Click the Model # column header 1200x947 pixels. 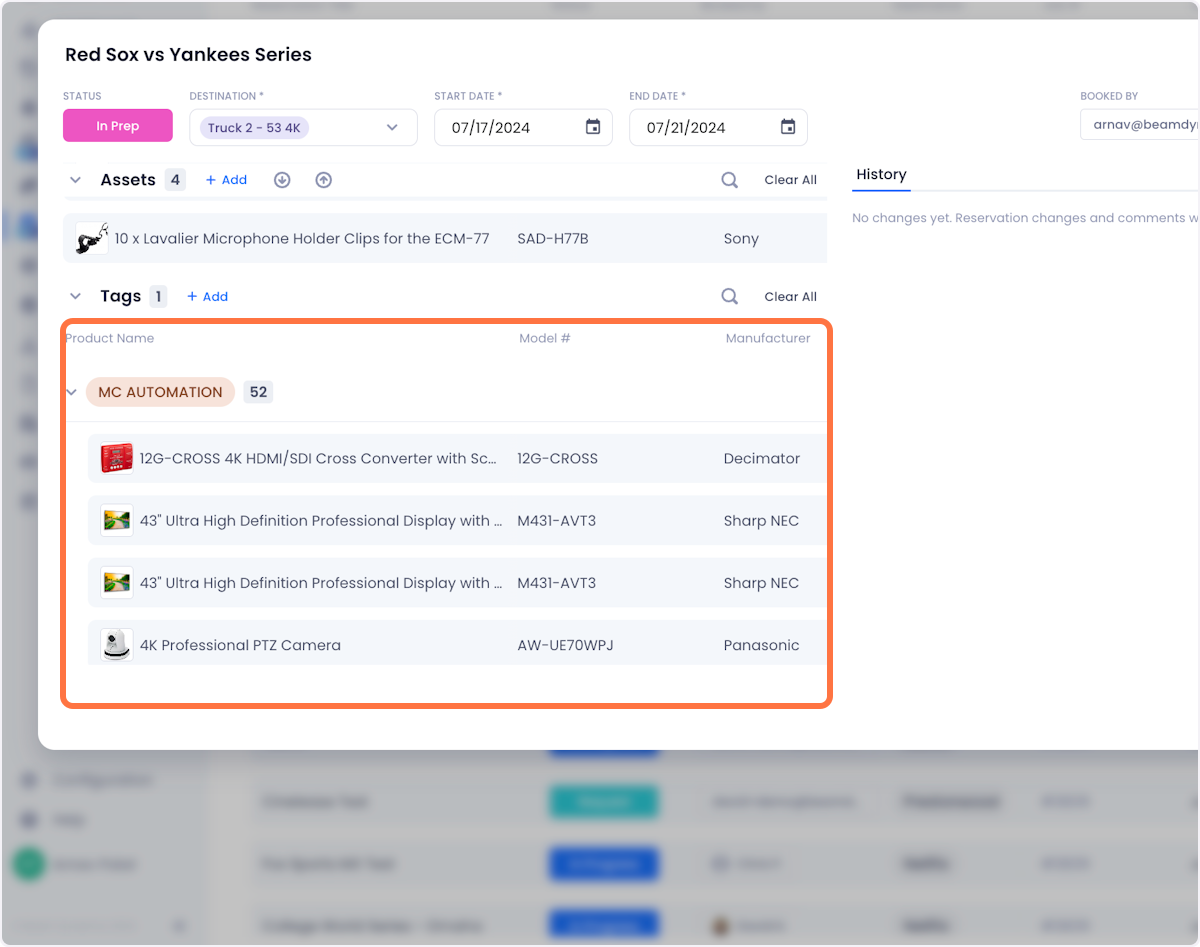click(545, 338)
